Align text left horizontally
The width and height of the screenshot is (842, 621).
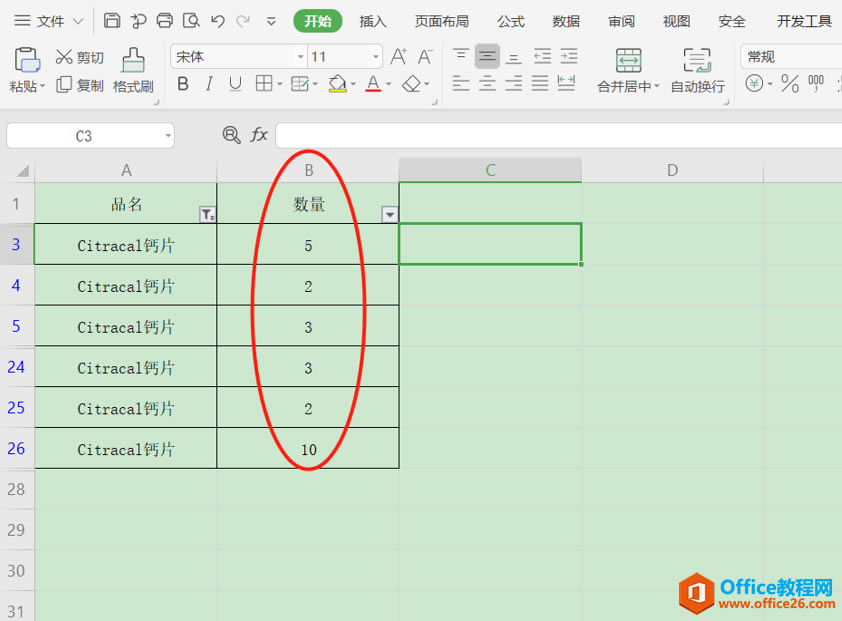pyautogui.click(x=461, y=83)
